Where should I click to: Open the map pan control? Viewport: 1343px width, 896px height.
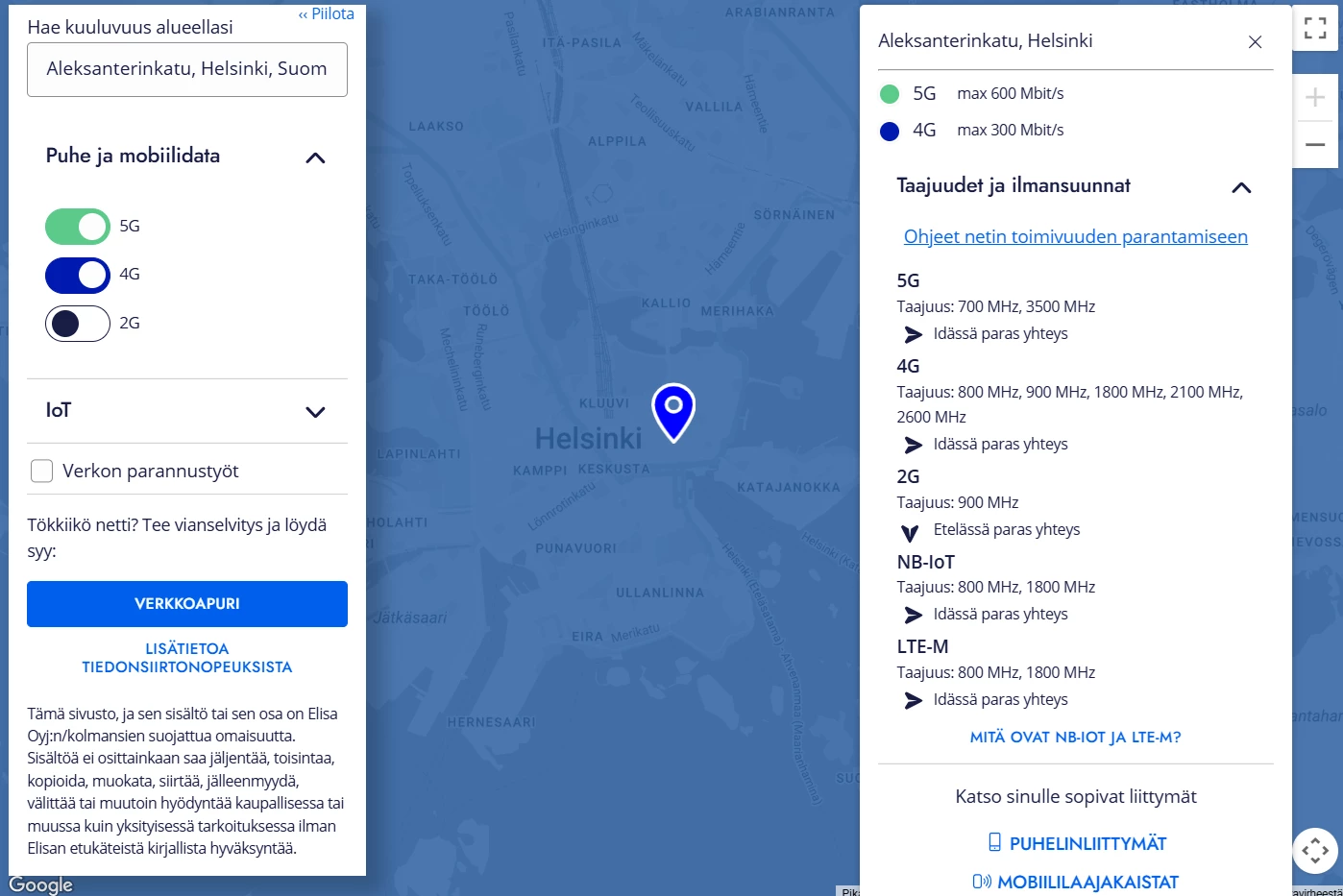click(x=1315, y=850)
